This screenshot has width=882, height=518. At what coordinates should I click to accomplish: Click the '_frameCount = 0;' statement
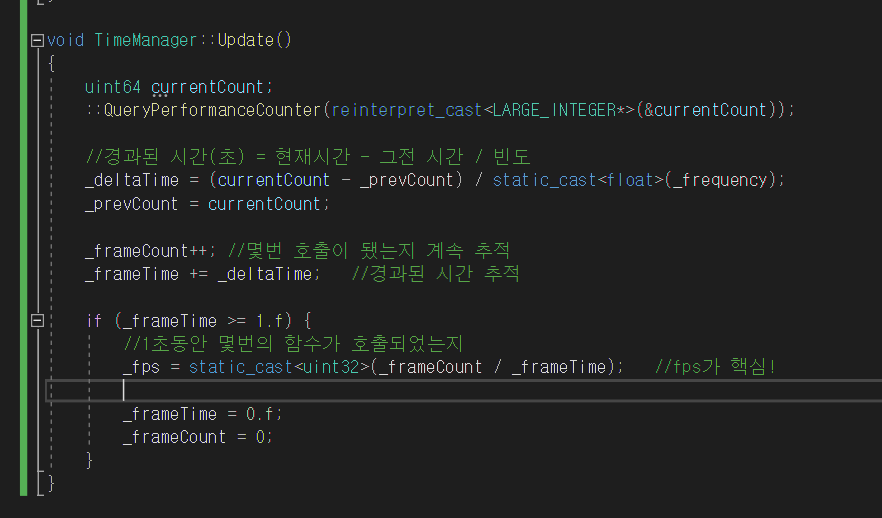point(197,437)
